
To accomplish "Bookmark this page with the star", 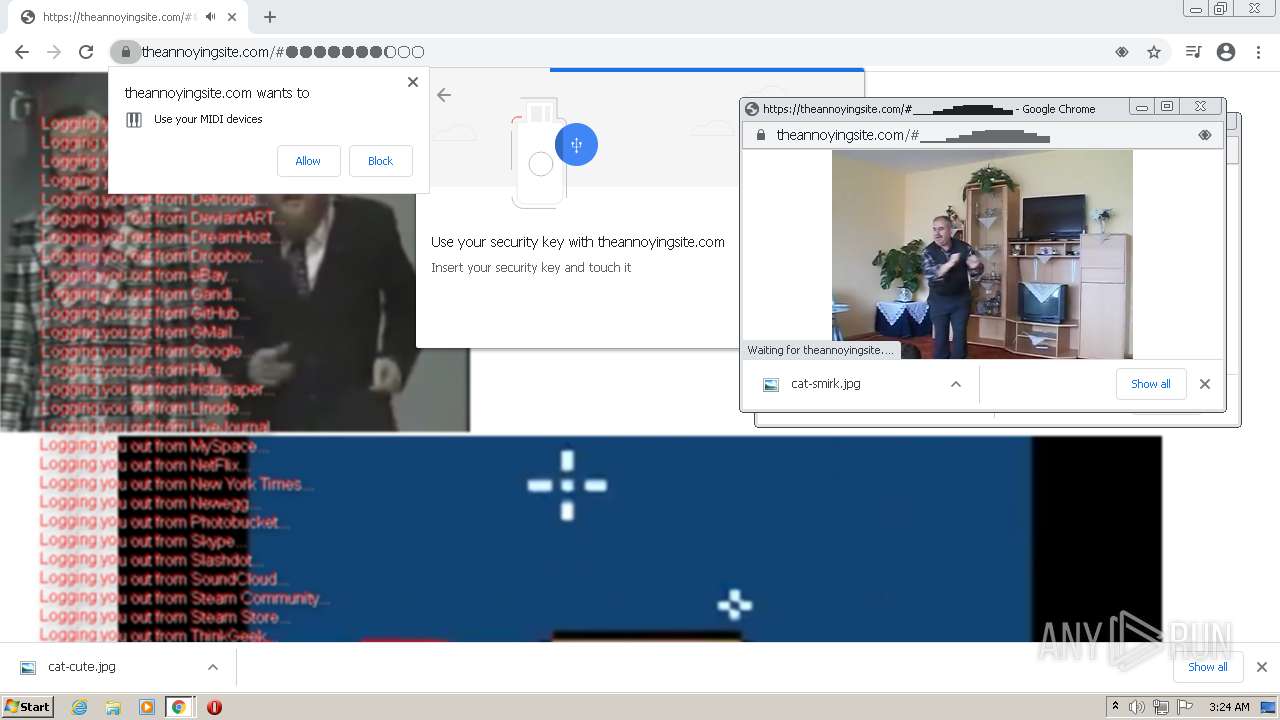I will point(1154,52).
